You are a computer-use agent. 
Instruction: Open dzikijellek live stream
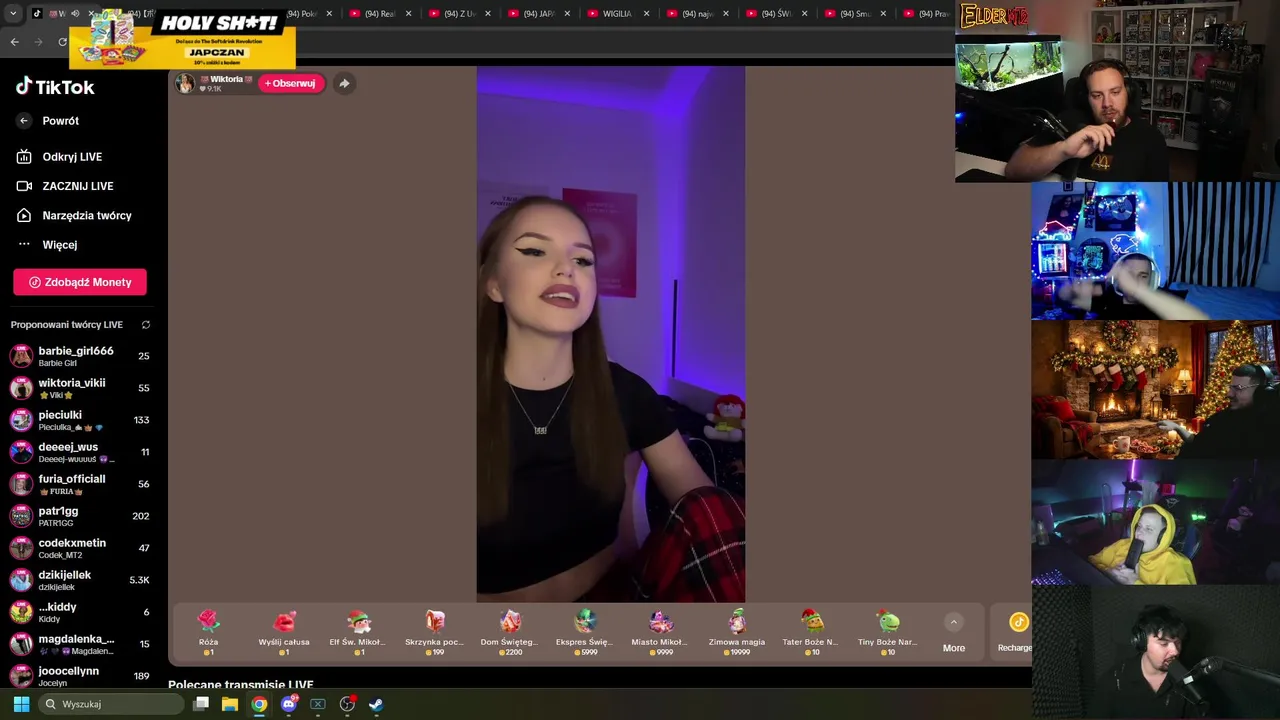tap(80, 580)
